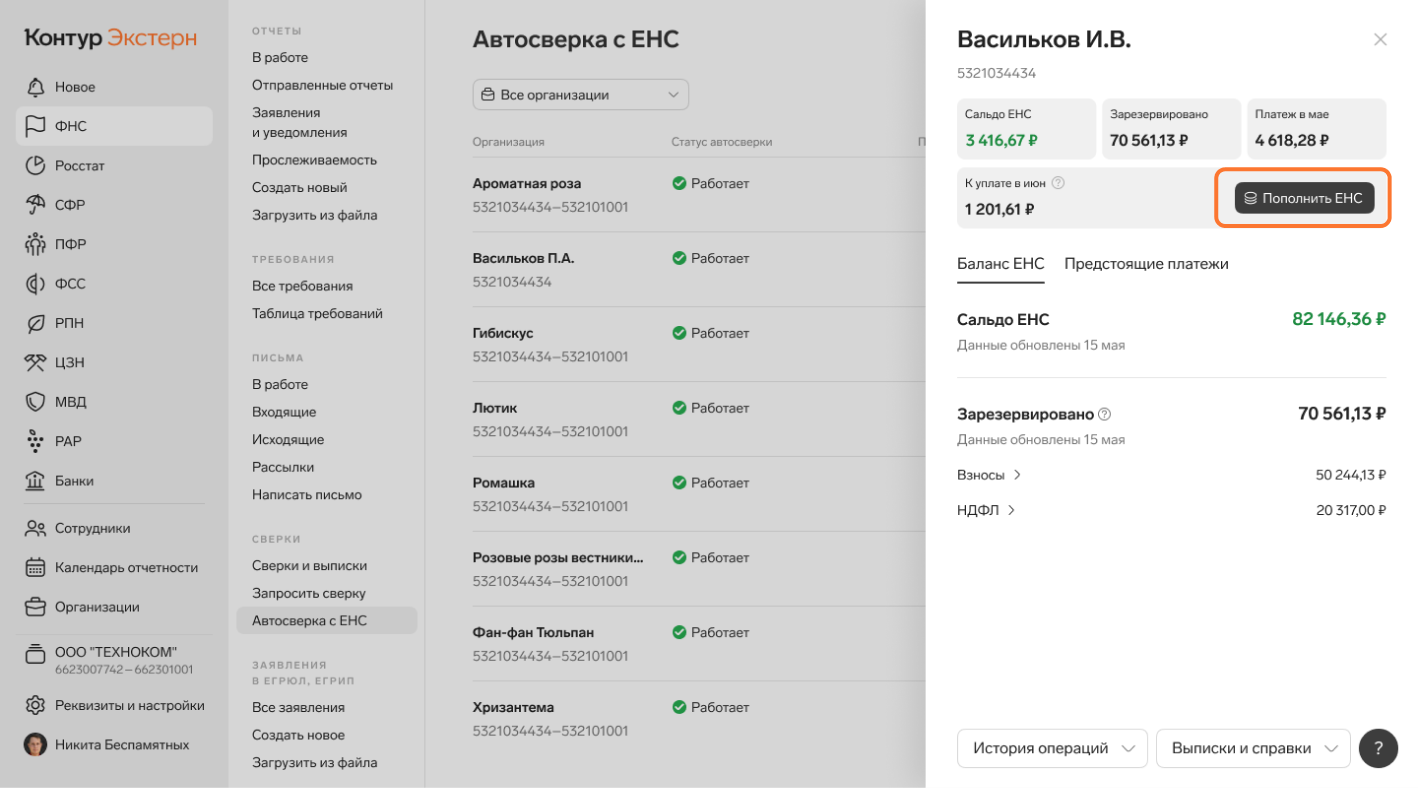Open the Новое bell icon
The height and width of the screenshot is (788, 1418).
[x=36, y=87]
